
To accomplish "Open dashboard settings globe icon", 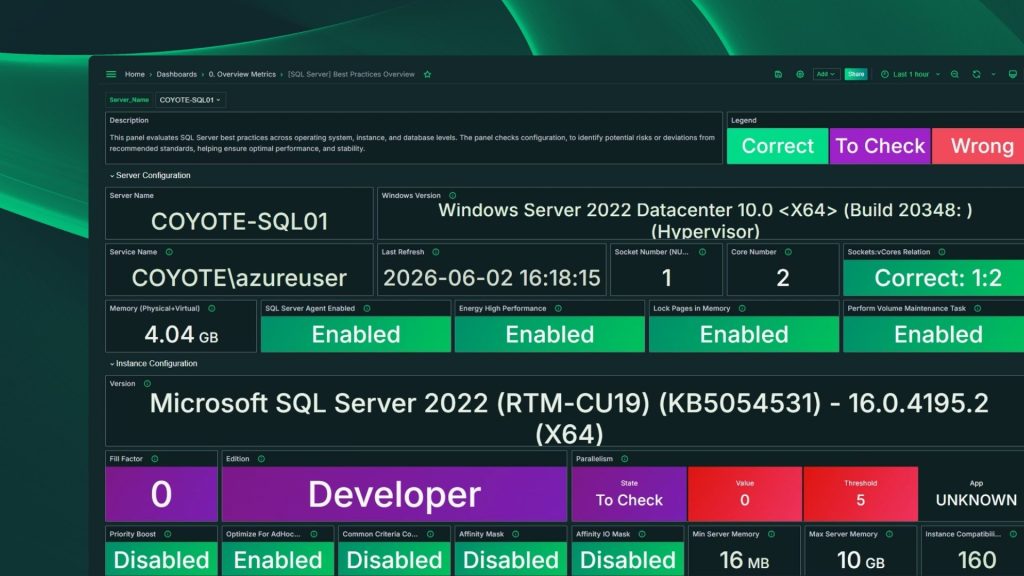I will pos(800,74).
